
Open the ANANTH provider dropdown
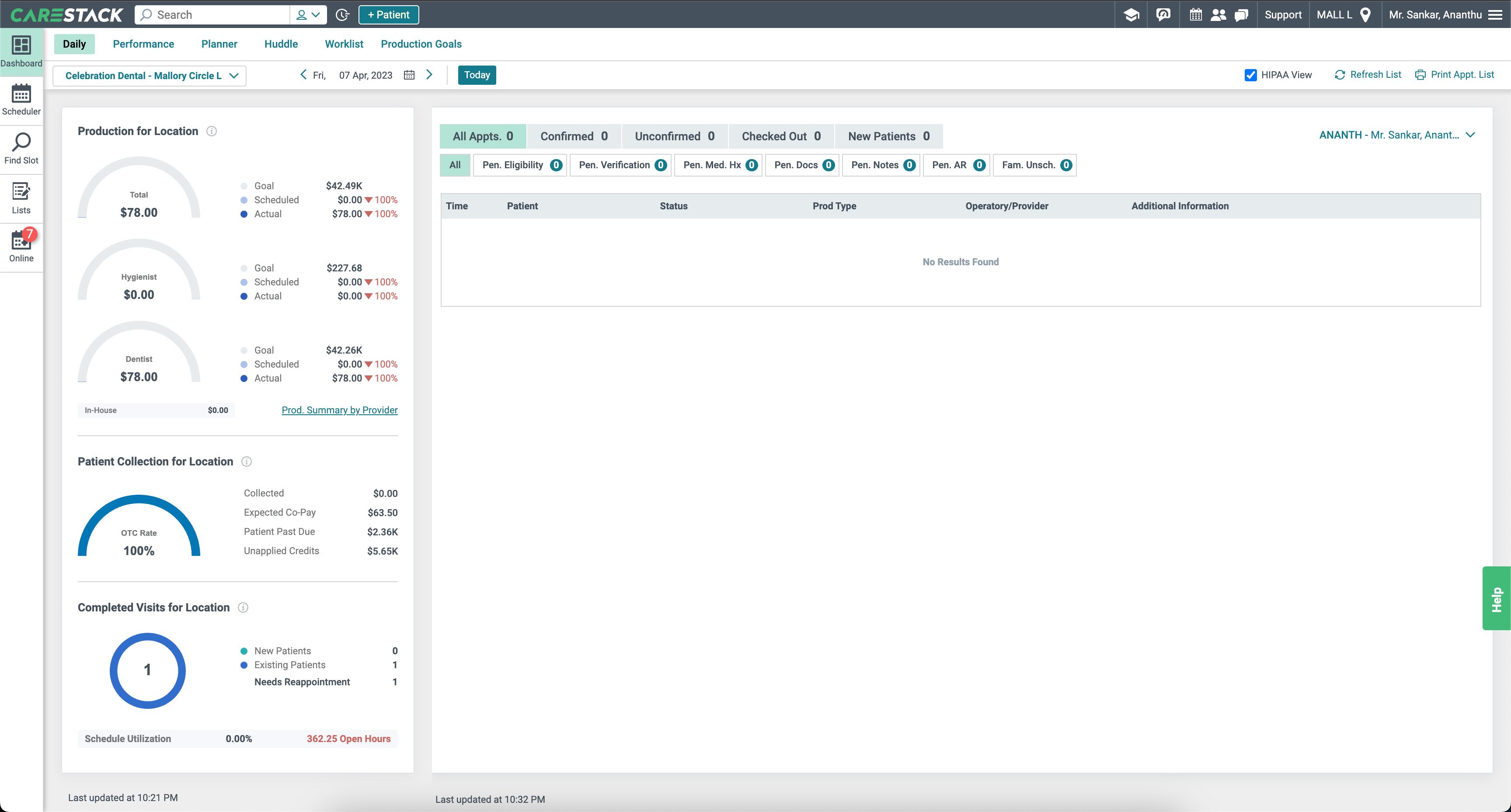[x=1396, y=135]
